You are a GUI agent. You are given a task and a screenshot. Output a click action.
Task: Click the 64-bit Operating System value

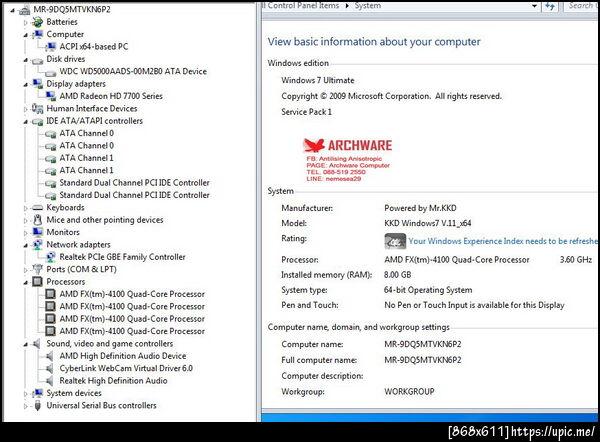pyautogui.click(x=428, y=290)
